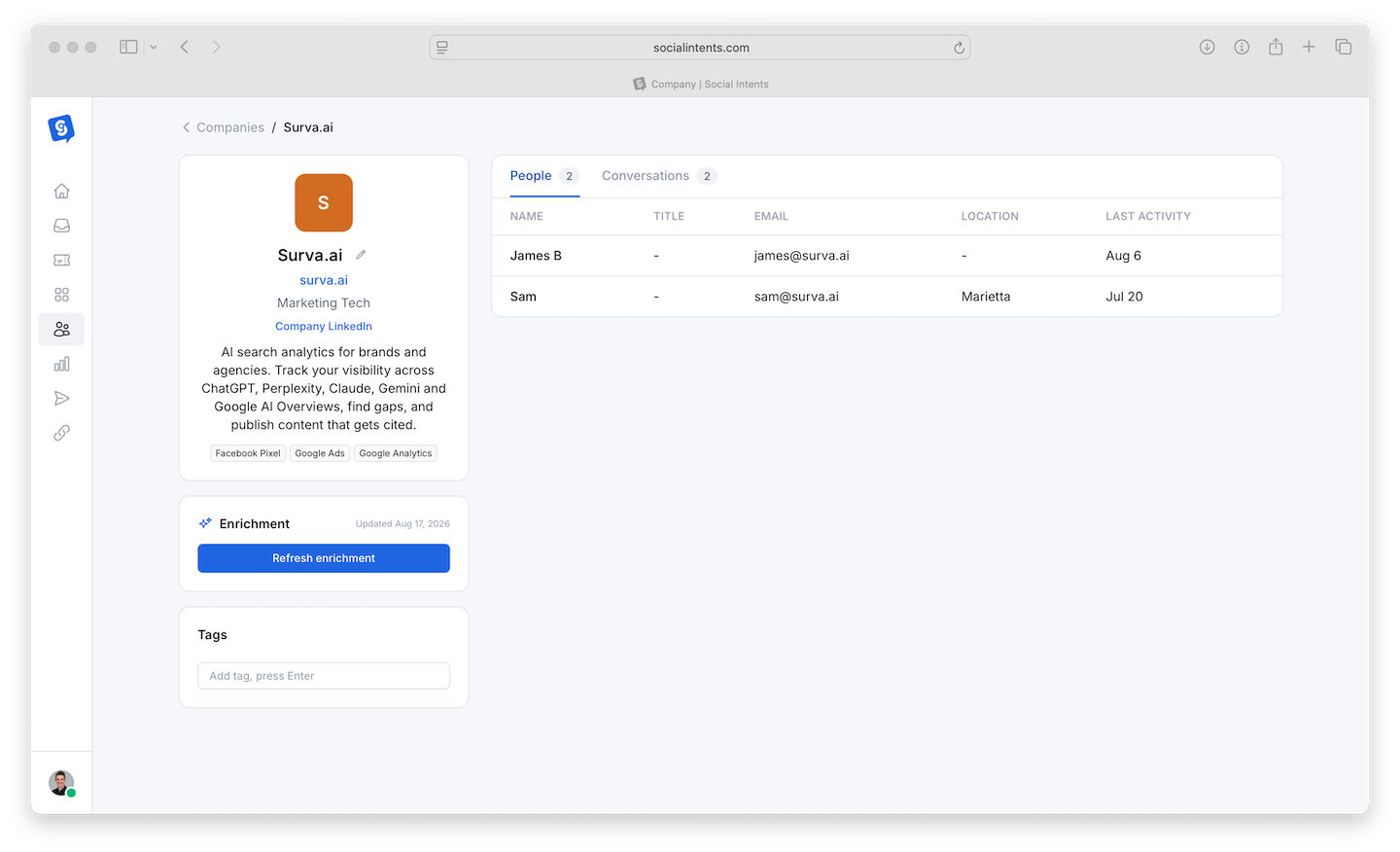Reload the page

click(959, 48)
